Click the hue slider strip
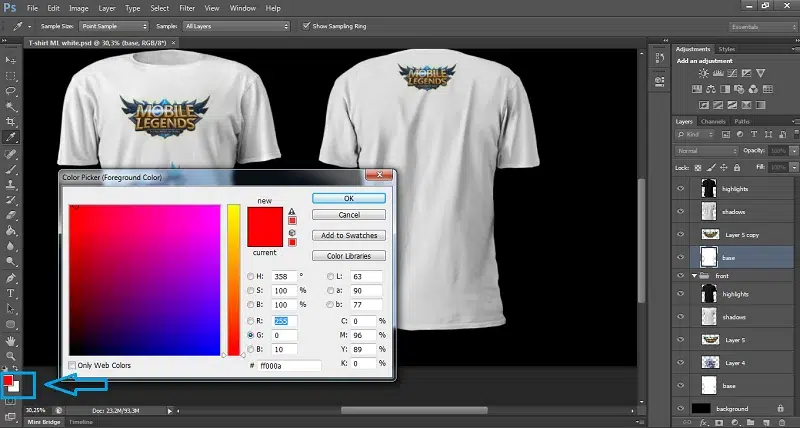The height and width of the screenshot is (428, 800). pyautogui.click(x=234, y=280)
